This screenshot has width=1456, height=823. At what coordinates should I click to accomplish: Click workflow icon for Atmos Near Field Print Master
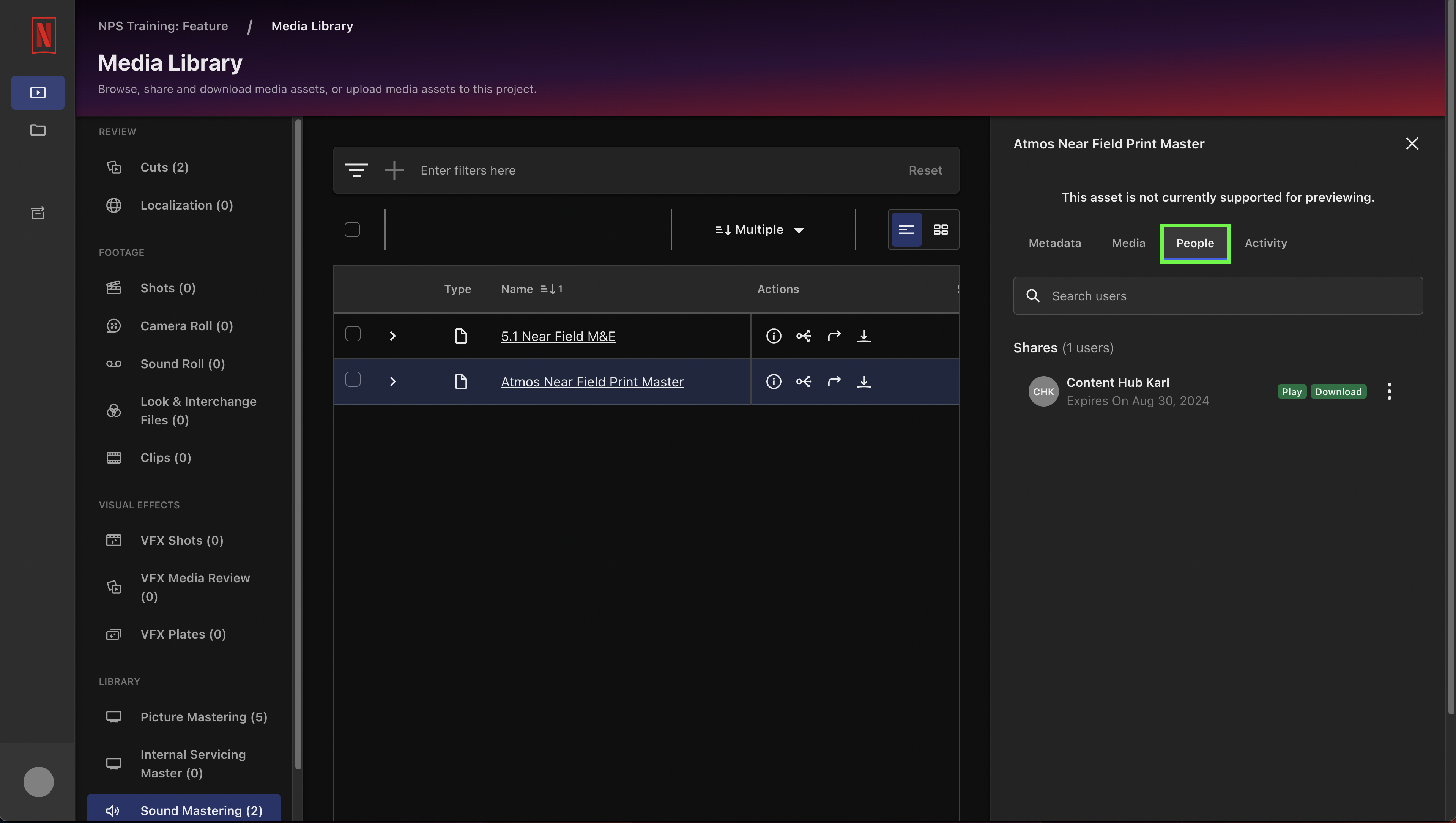coord(803,382)
